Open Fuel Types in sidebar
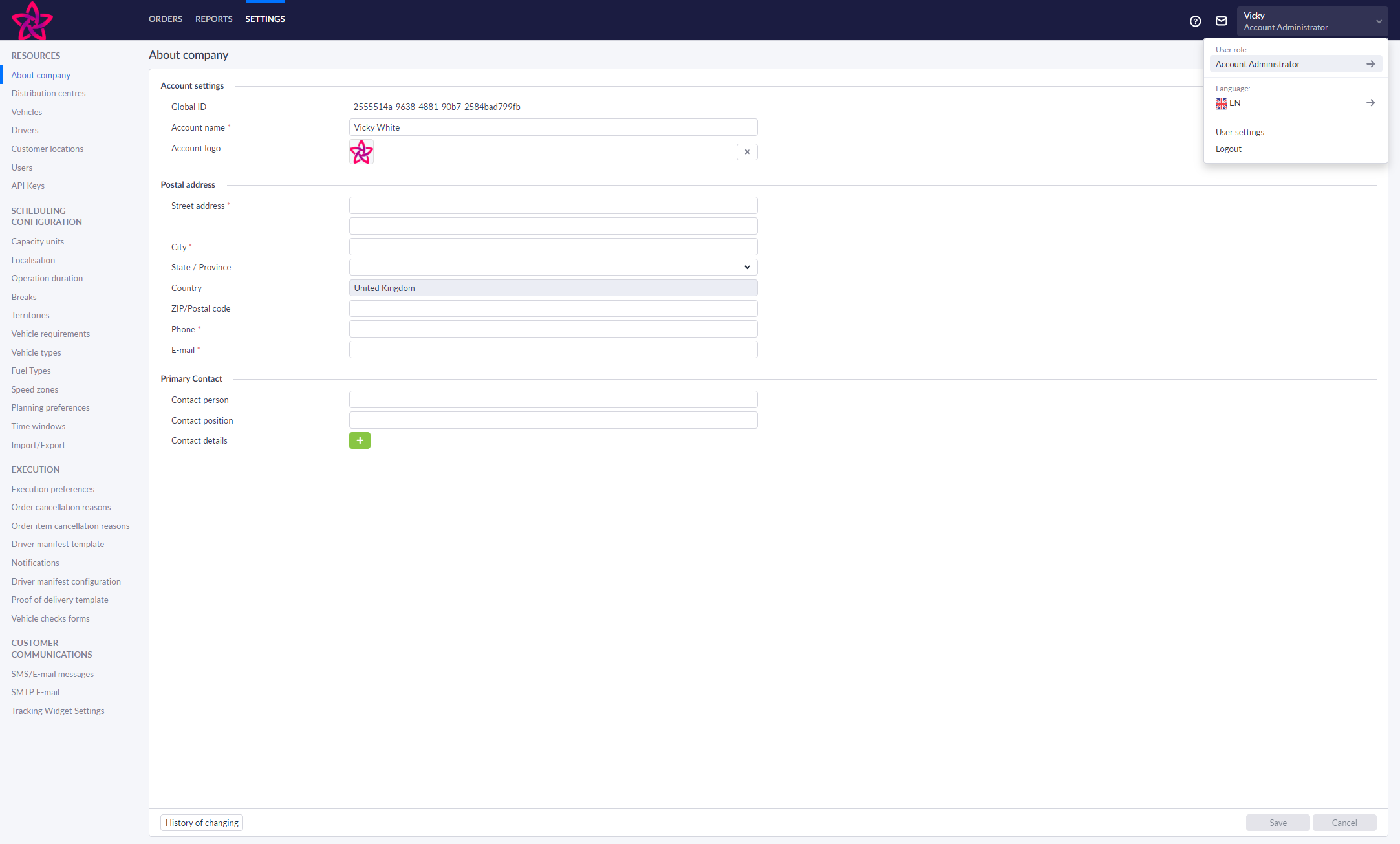 coord(31,371)
